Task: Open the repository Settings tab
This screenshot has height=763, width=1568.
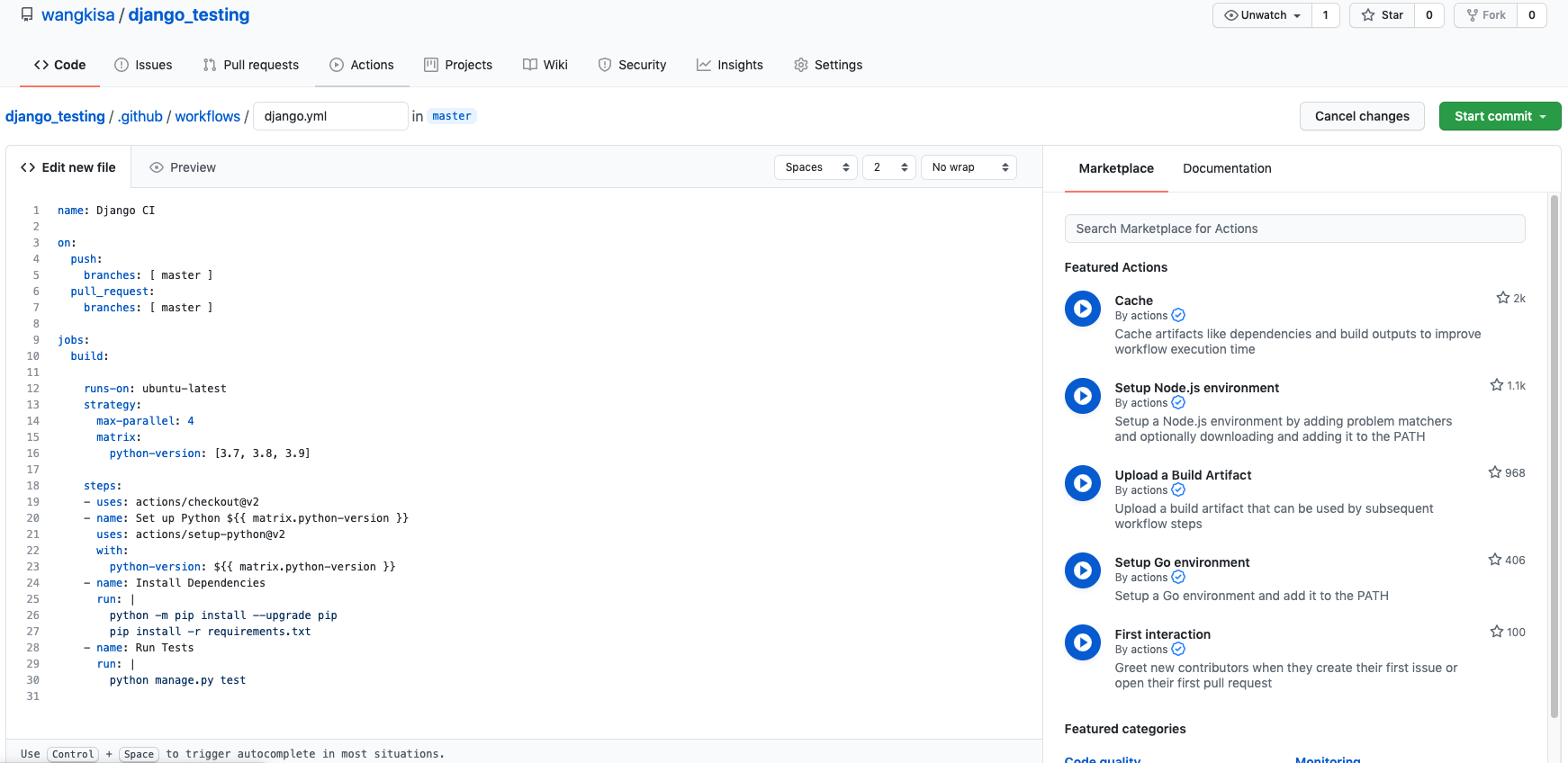Action: click(x=828, y=65)
